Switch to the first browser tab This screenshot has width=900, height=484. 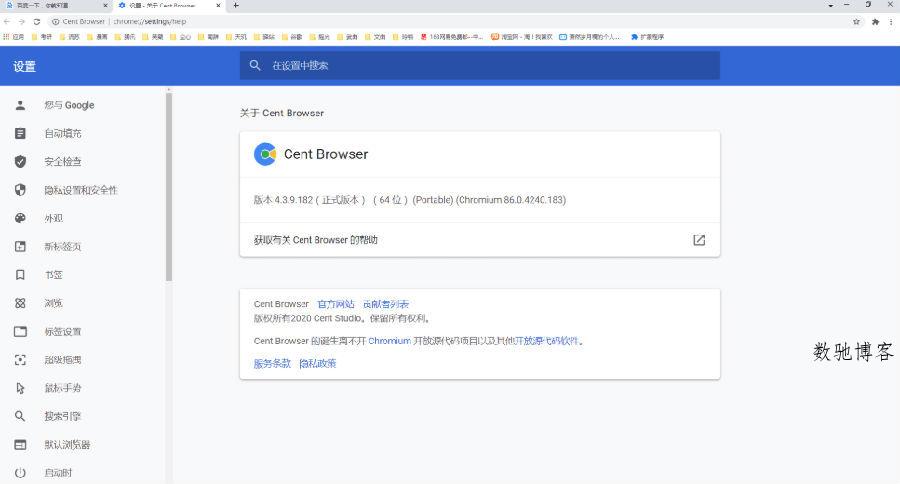click(56, 5)
